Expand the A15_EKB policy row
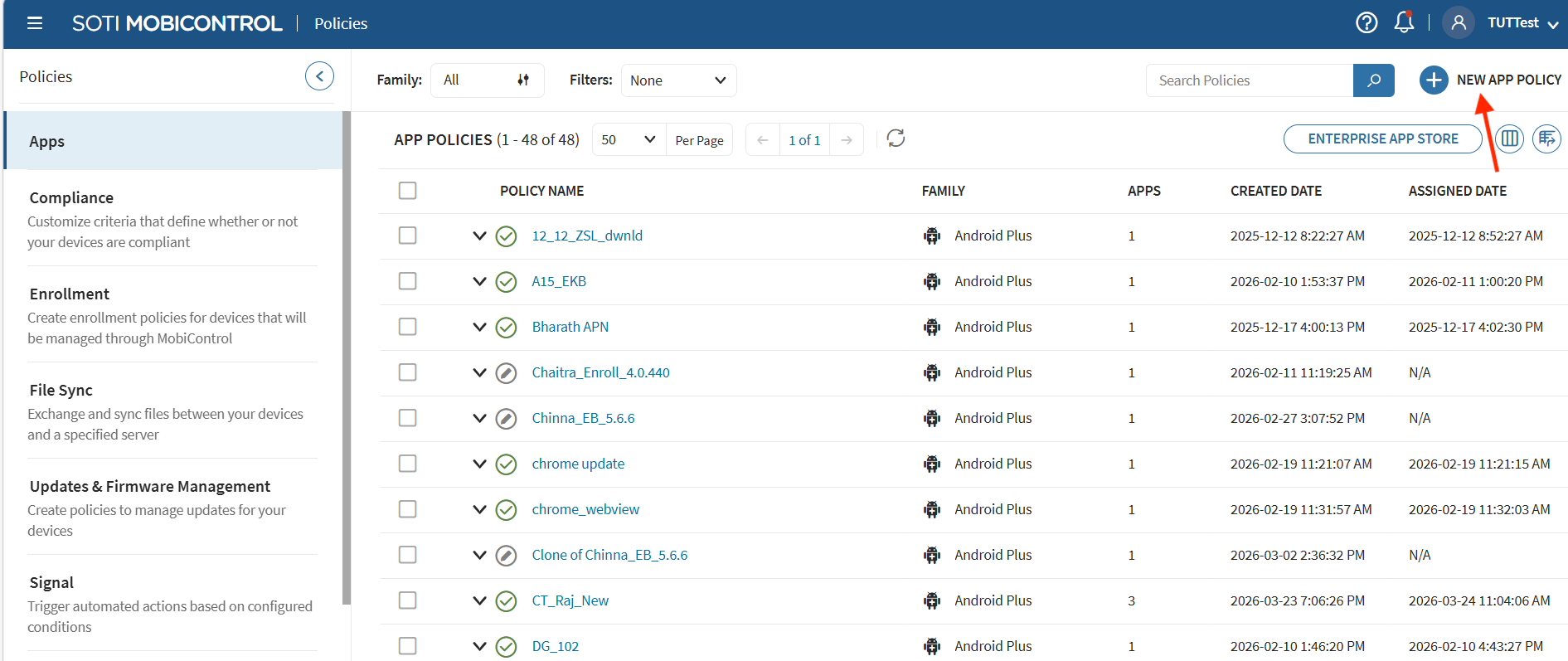This screenshot has width=1568, height=661. pyautogui.click(x=479, y=281)
